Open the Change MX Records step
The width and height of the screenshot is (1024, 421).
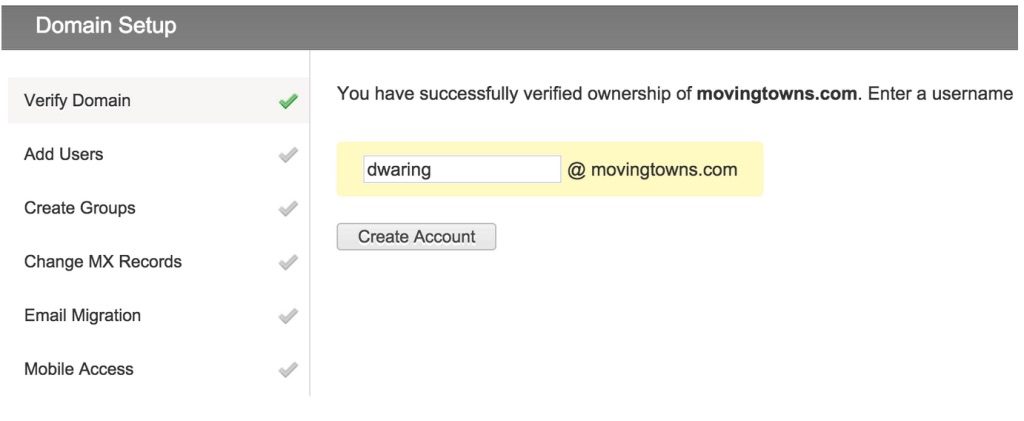click(158, 261)
